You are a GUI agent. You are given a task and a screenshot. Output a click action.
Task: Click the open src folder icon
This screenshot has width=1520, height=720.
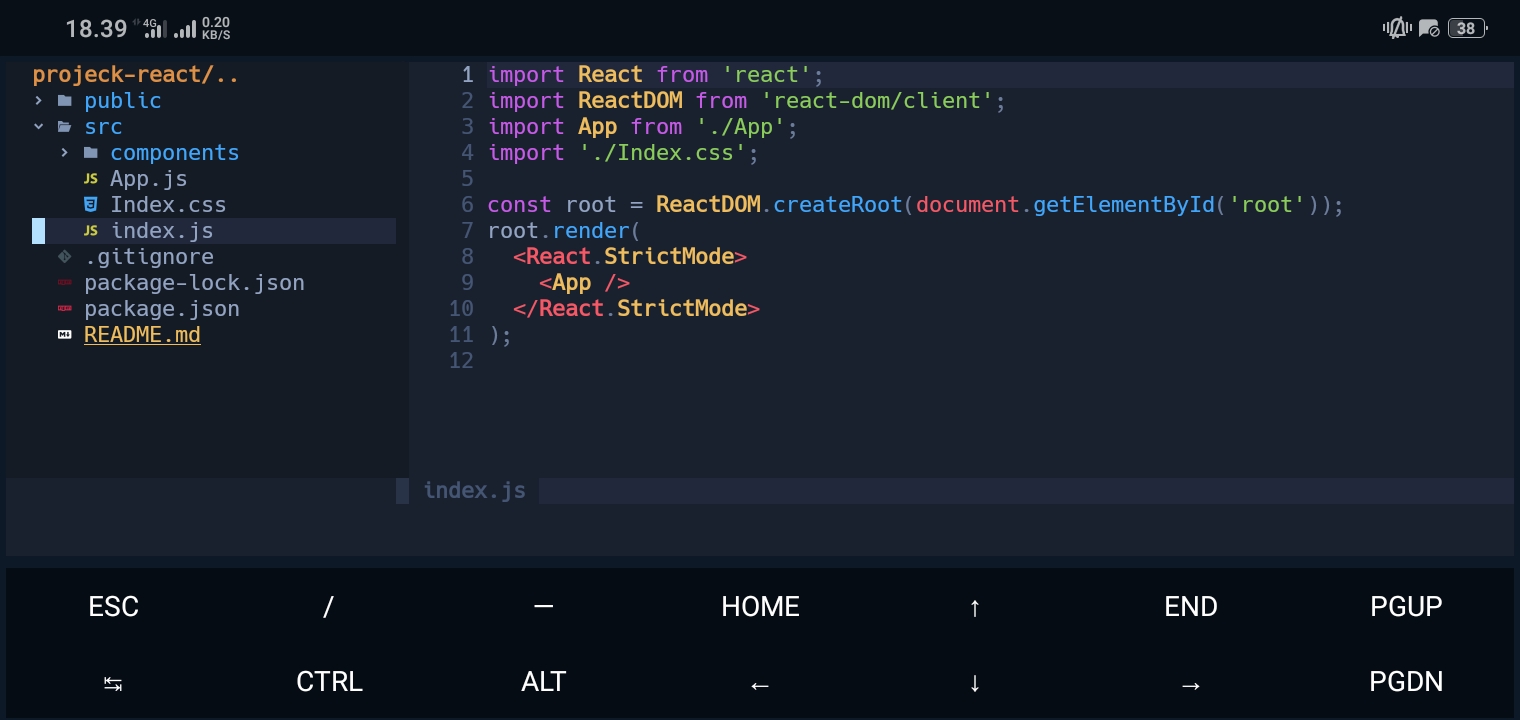point(65,127)
